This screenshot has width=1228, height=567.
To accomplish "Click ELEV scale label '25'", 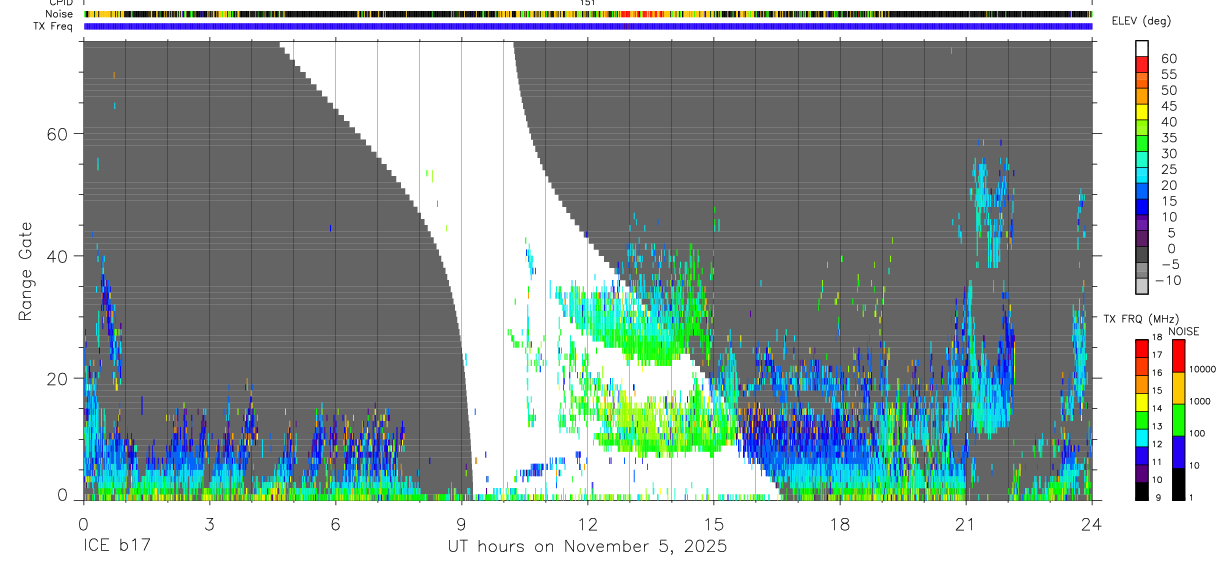I will point(1168,170).
